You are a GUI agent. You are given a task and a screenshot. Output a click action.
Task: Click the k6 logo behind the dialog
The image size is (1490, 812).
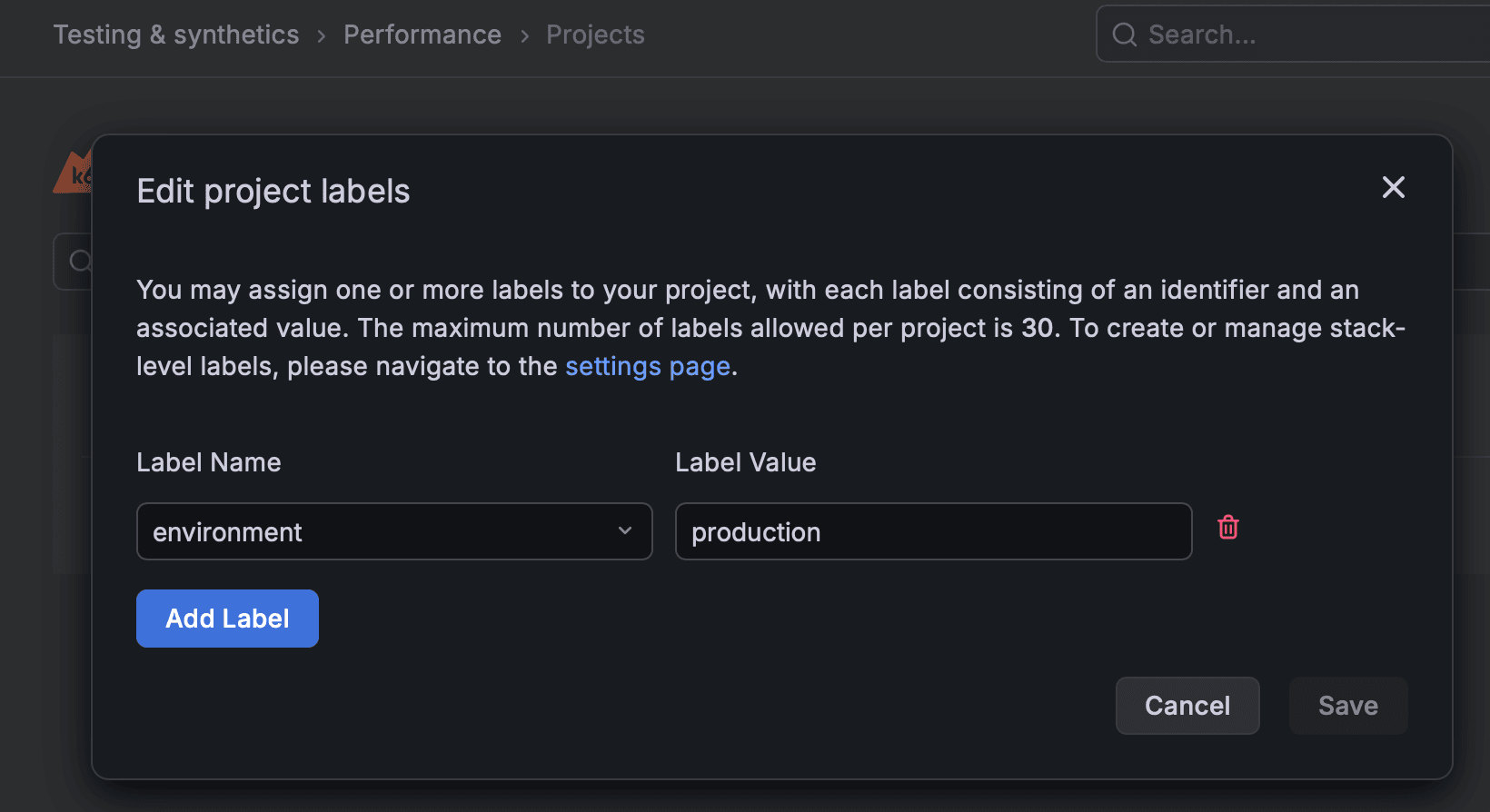click(x=73, y=173)
